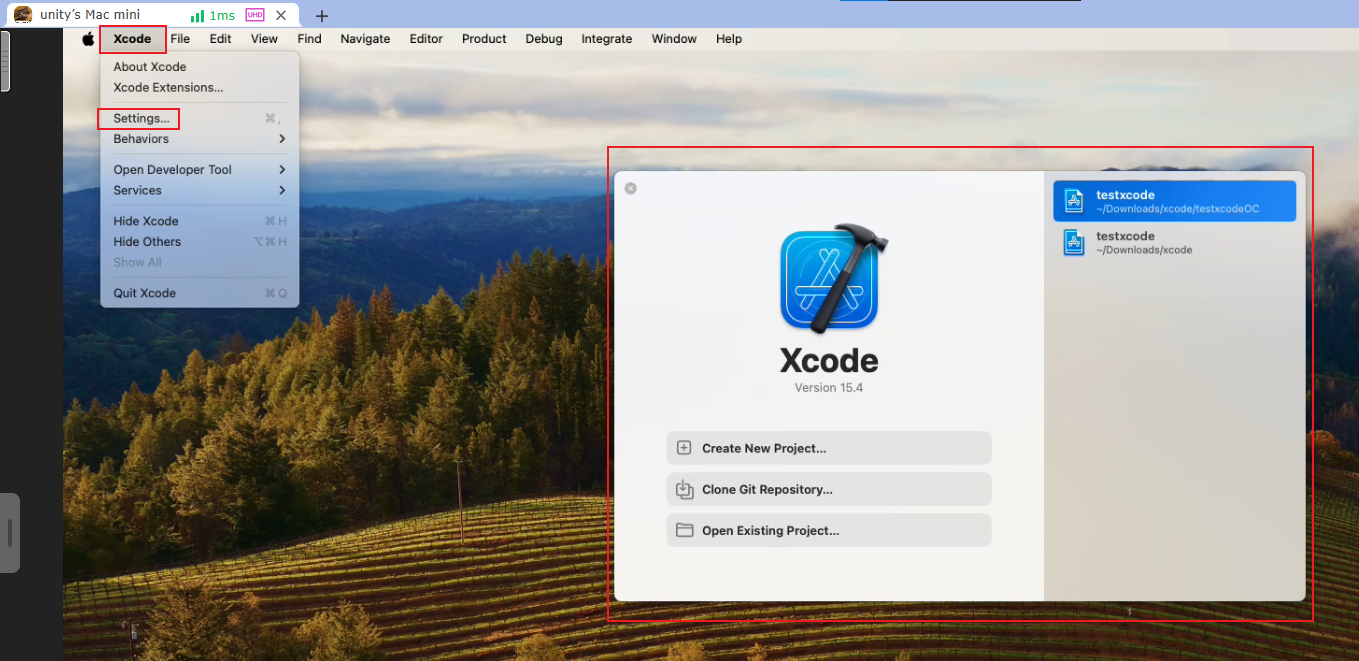Screen dimensions: 1359x661
Task: Open Settings... from the Xcode menu
Action: (x=200, y=119)
